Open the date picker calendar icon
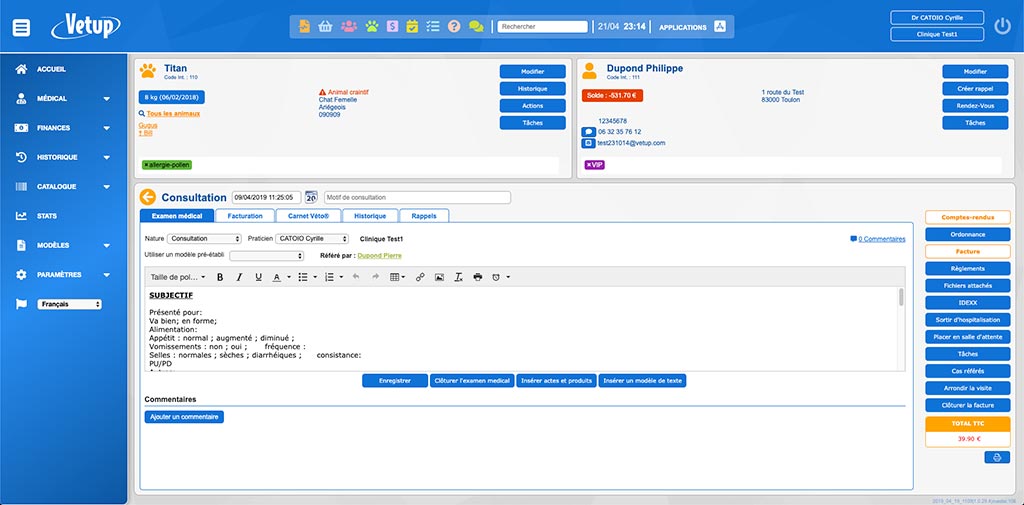This screenshot has width=1024, height=505. click(311, 197)
